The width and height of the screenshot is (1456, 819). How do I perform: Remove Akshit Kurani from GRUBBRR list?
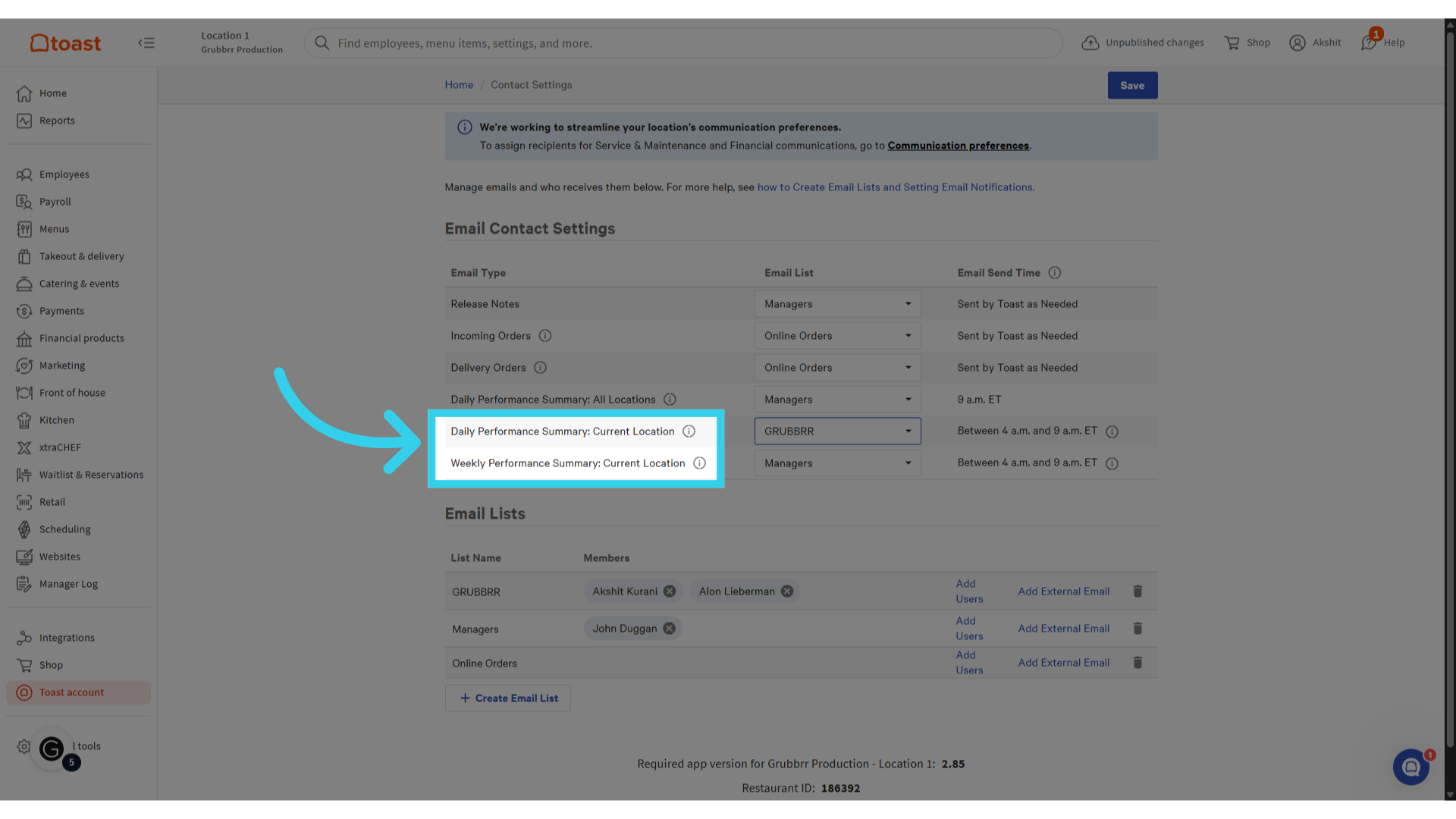(670, 591)
